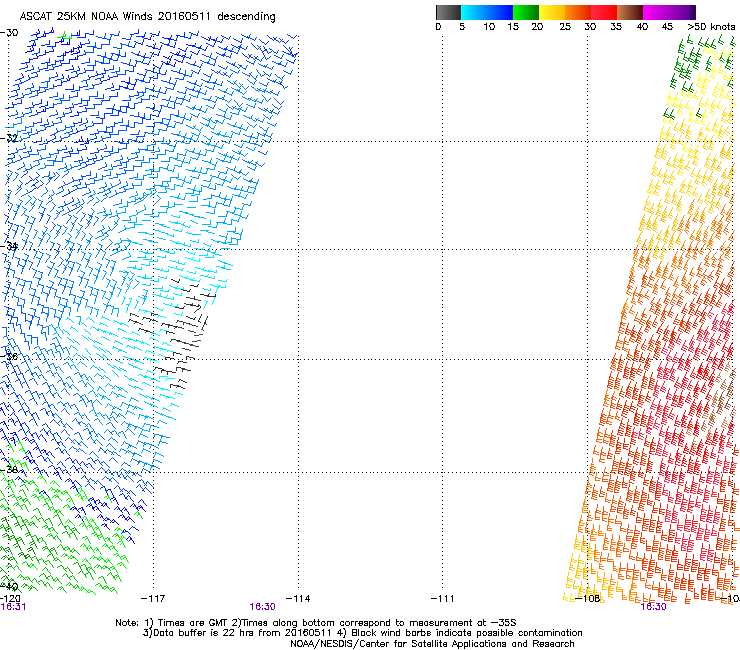Click the -38 latitude axis label

coord(9,469)
